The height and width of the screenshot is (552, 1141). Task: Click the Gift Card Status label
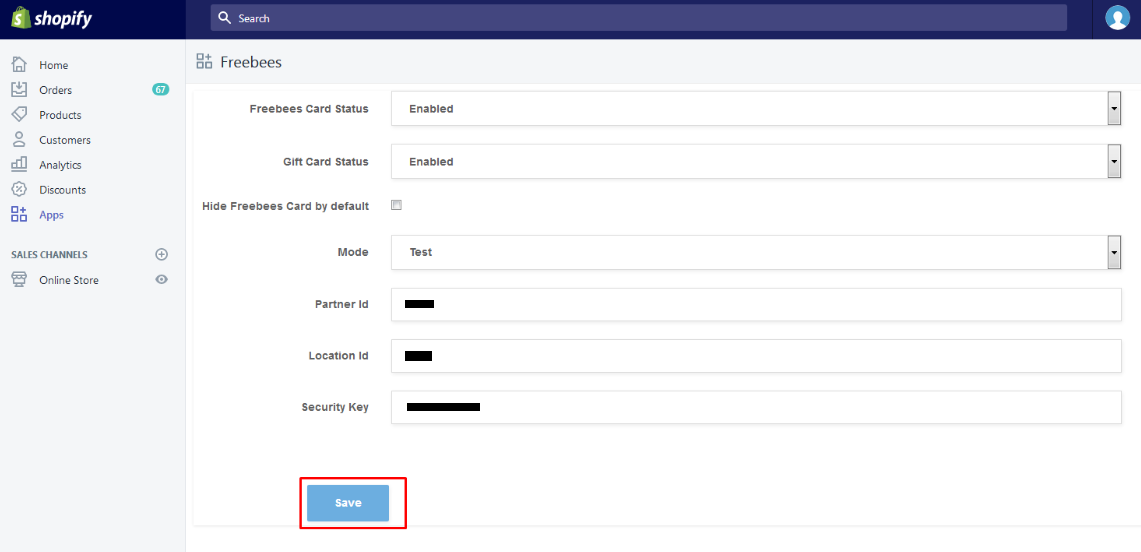click(326, 161)
